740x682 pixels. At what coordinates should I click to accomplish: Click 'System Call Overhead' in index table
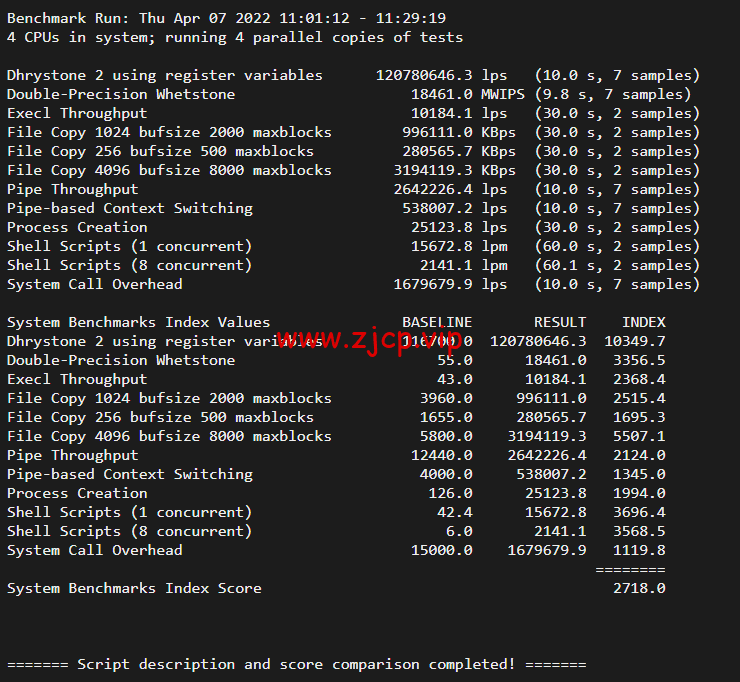[x=94, y=550]
